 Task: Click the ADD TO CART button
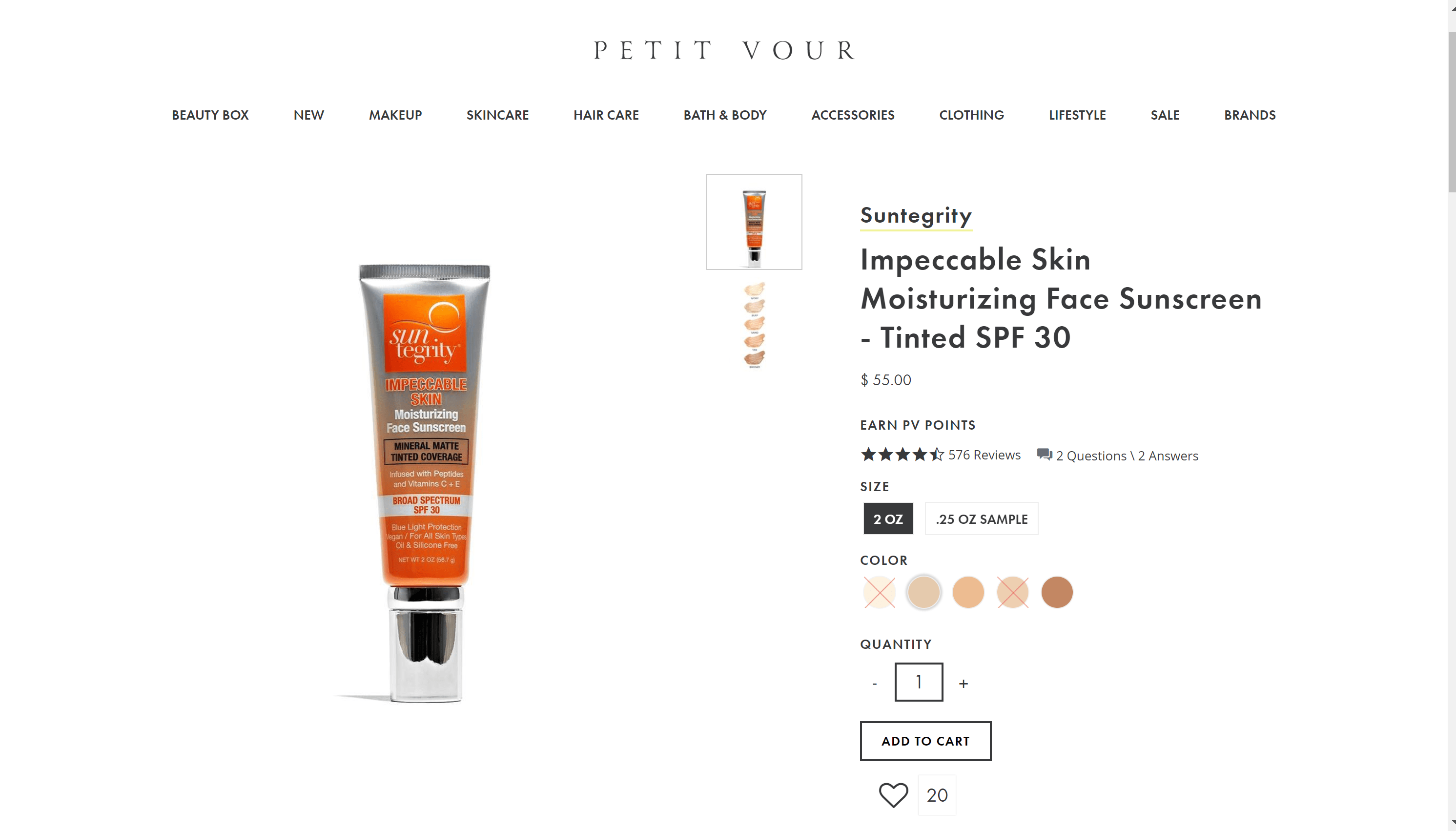(x=925, y=741)
